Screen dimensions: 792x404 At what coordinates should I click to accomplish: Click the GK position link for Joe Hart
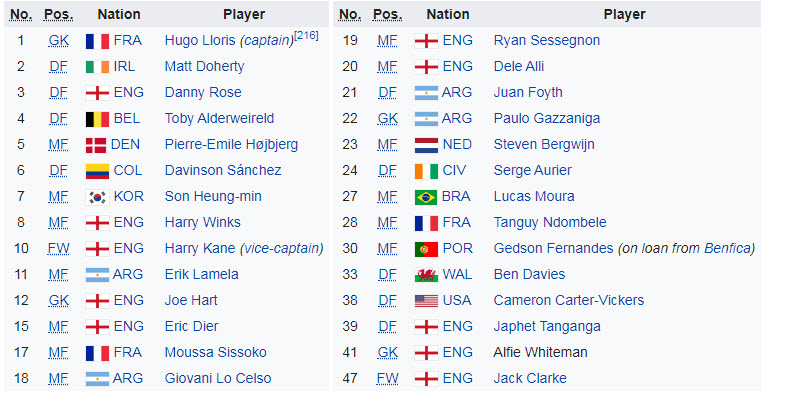pos(58,301)
